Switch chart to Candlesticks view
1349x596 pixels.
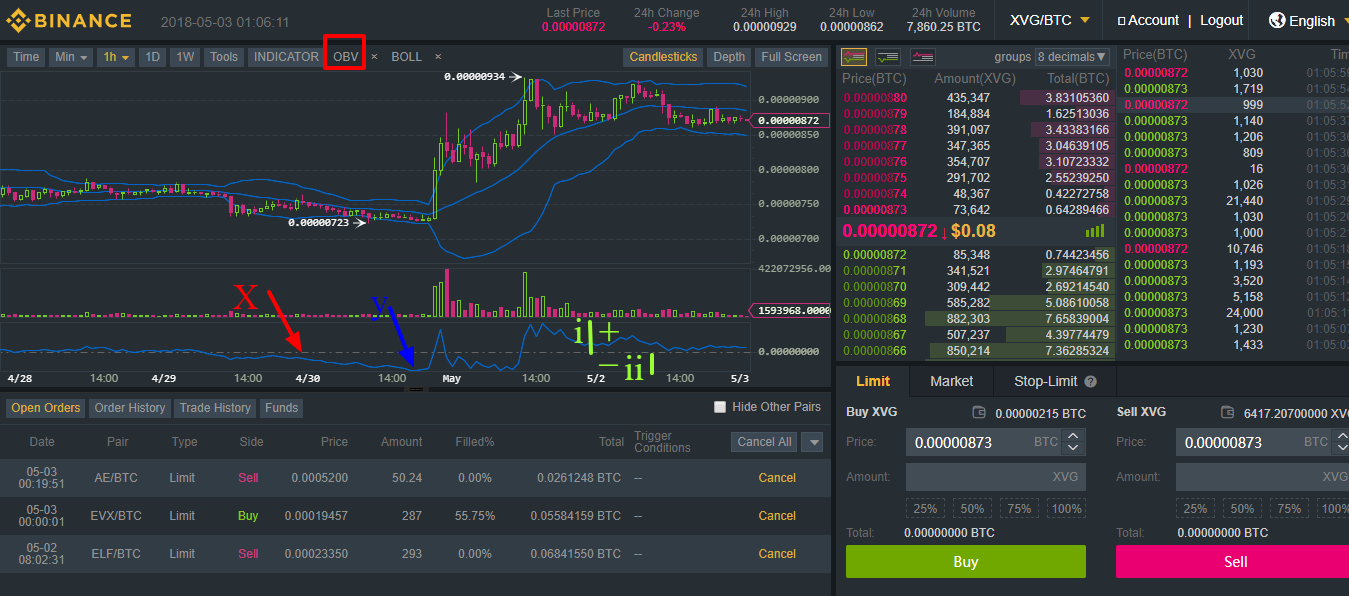(663, 57)
